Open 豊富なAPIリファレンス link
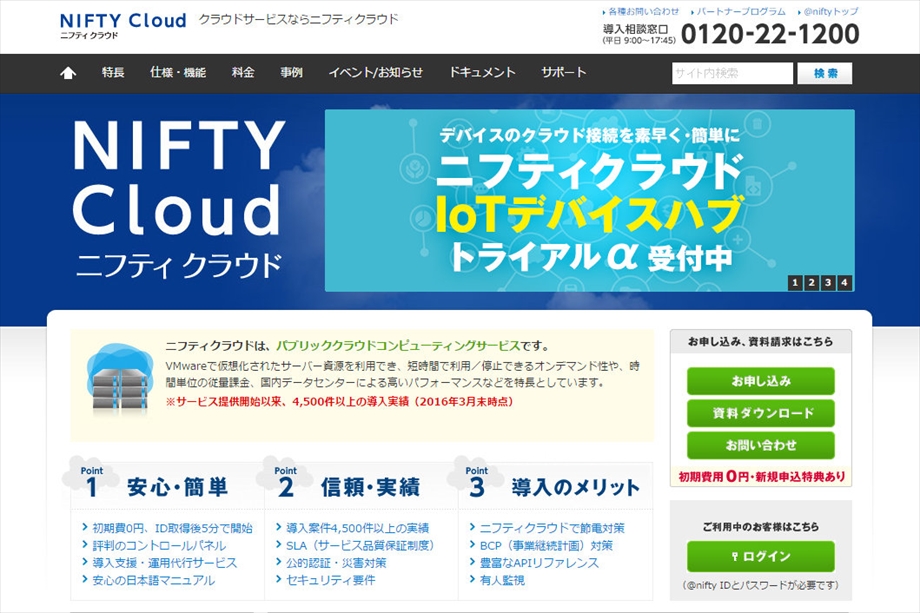920x613 pixels. (539, 563)
